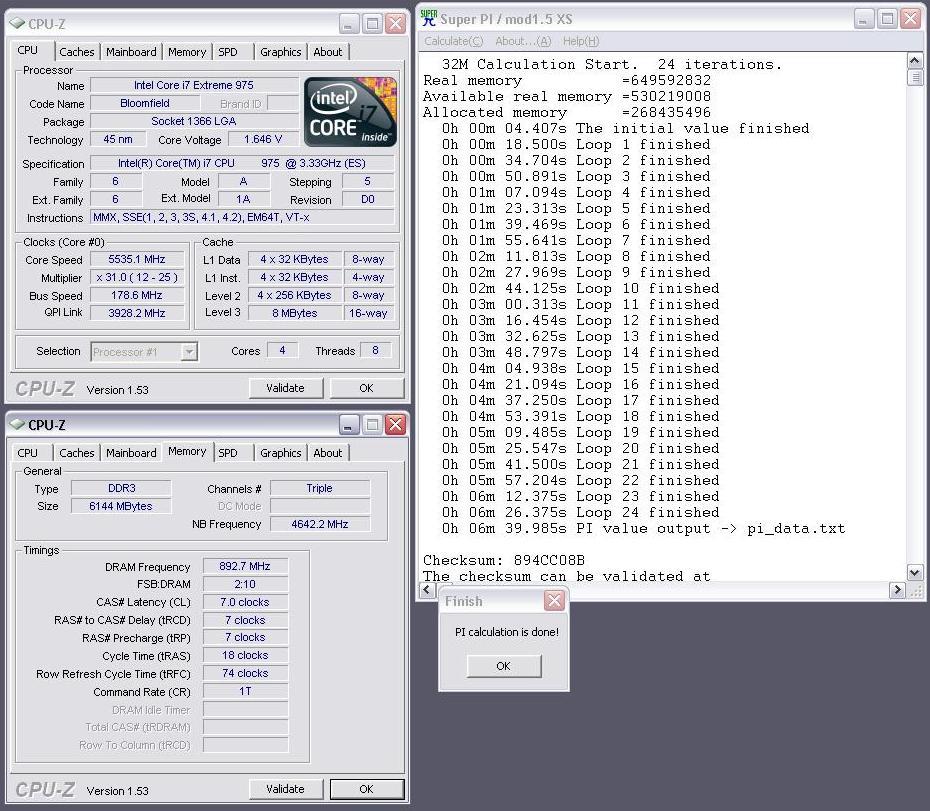
Task: Click the Command Rate value 1T
Action: tap(245, 691)
